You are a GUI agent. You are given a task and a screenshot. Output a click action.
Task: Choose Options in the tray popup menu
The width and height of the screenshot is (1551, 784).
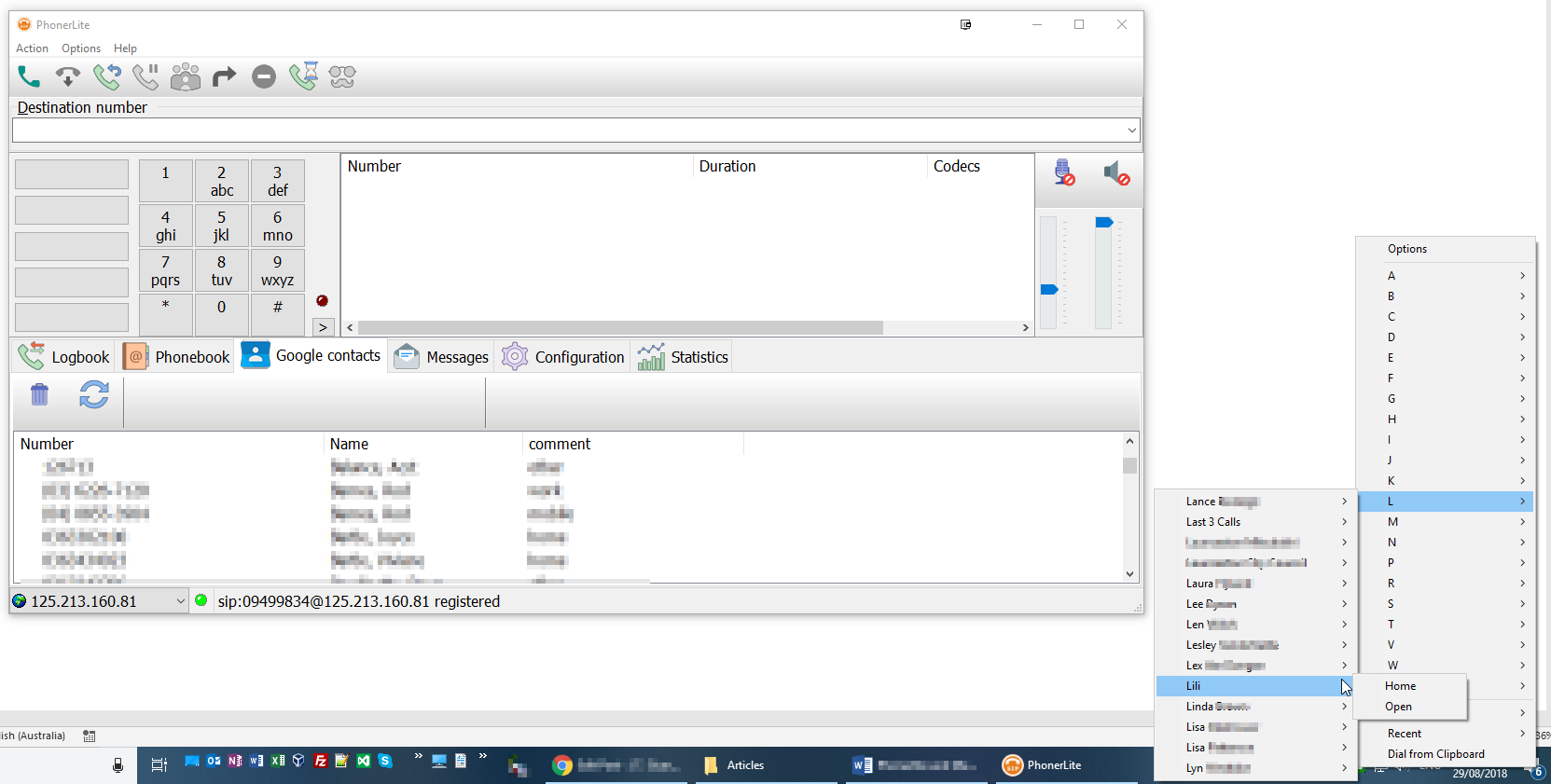tap(1446, 249)
